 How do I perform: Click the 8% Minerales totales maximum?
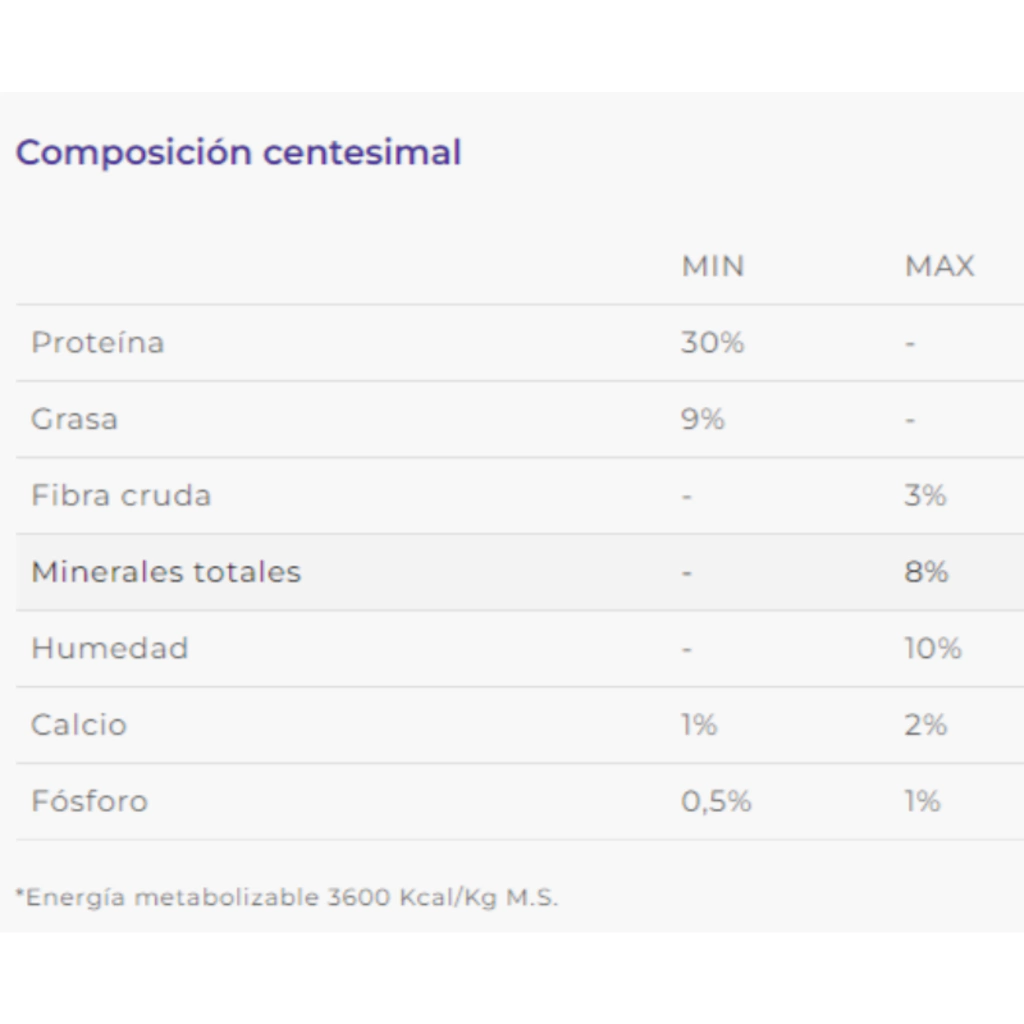click(x=926, y=572)
